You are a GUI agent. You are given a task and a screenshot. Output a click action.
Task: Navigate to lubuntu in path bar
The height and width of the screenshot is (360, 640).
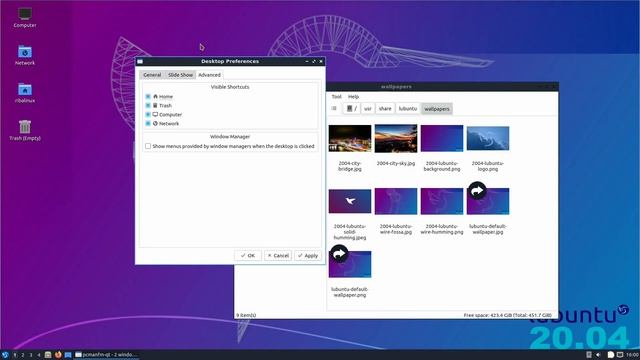coord(408,109)
